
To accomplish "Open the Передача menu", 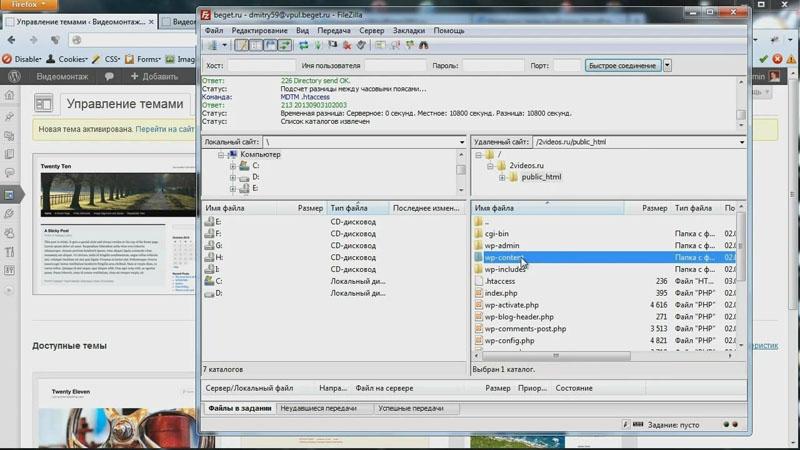I will click(334, 31).
